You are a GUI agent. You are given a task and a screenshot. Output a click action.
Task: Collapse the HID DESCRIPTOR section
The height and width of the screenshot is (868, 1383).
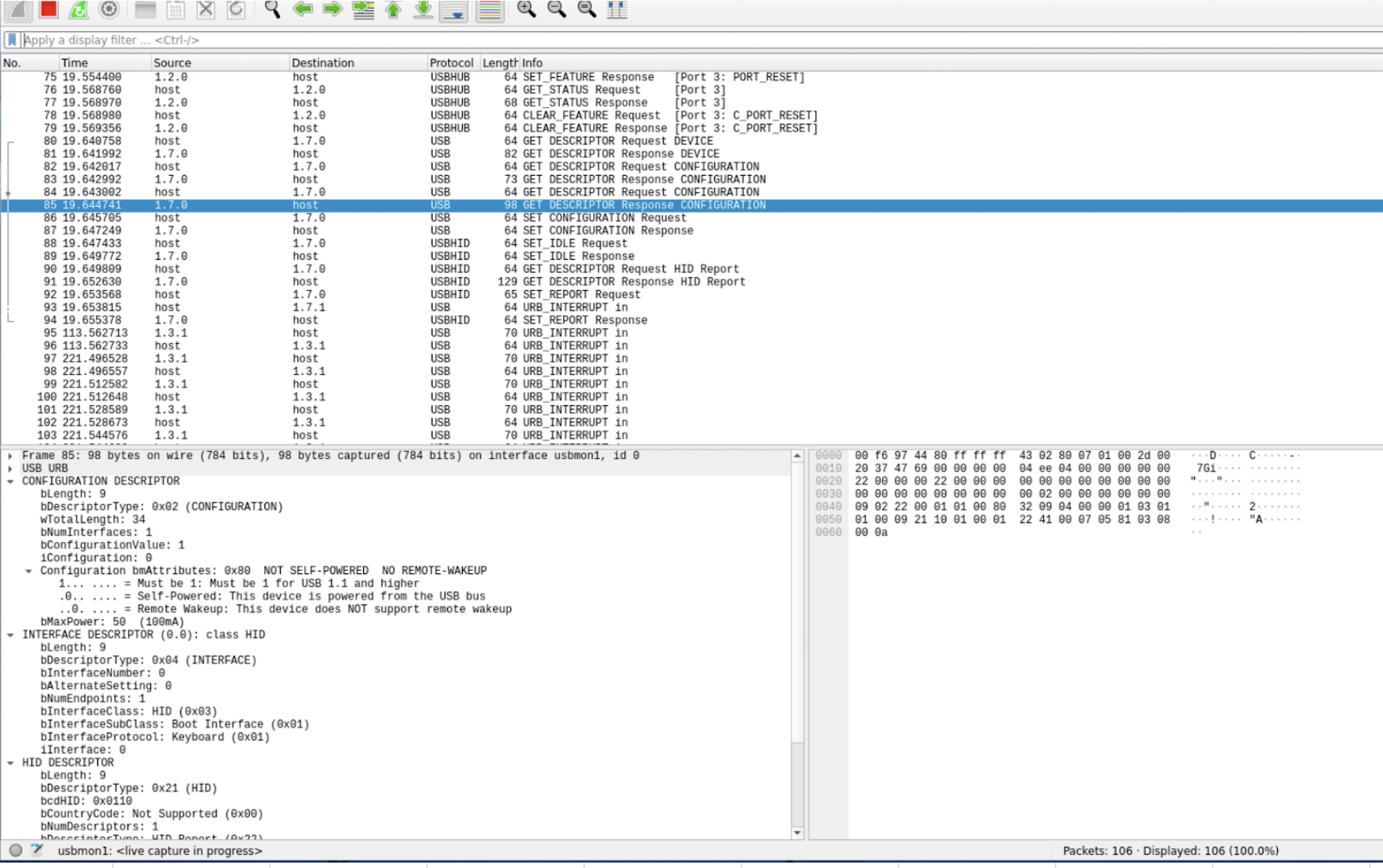click(x=10, y=763)
